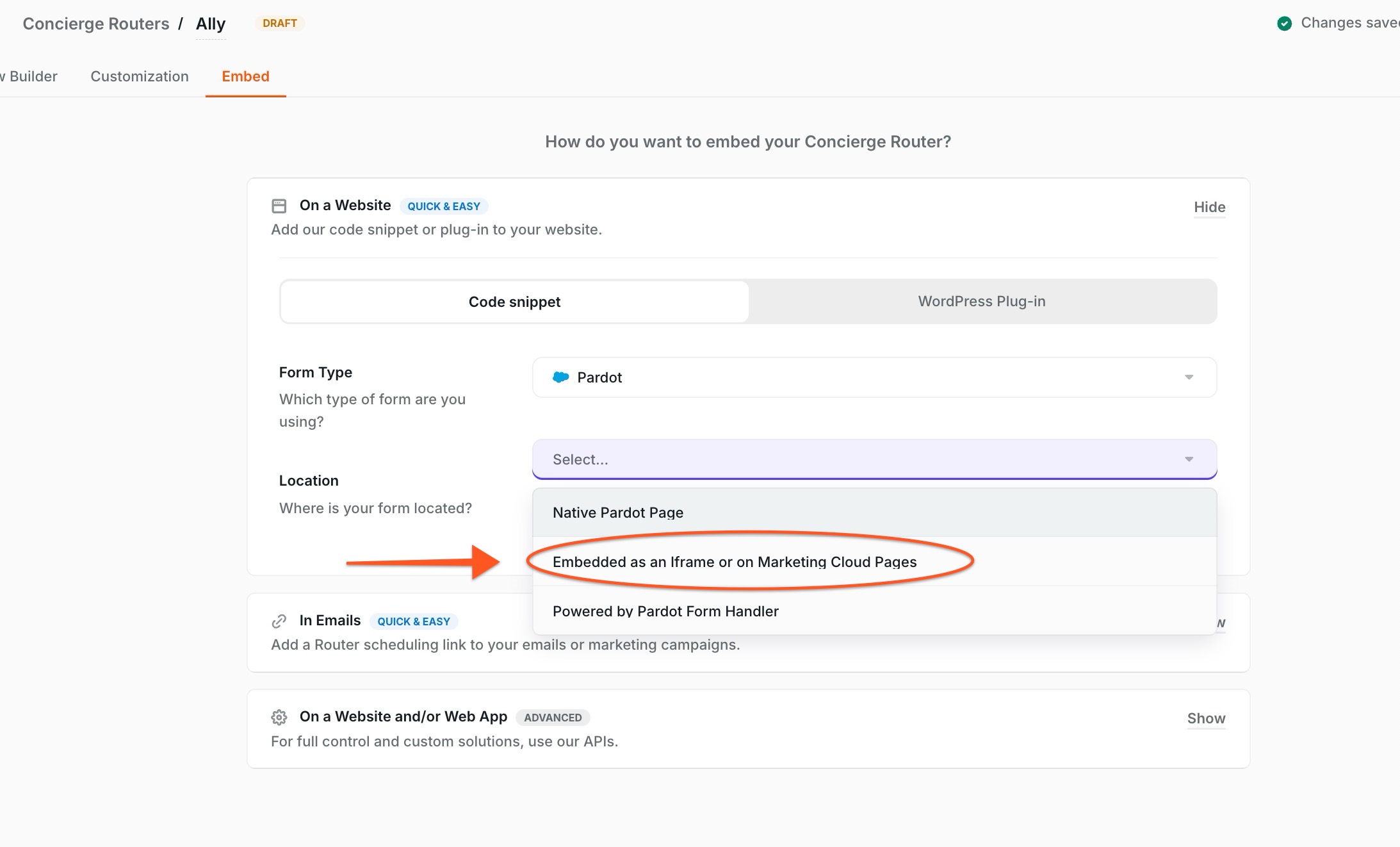1400x847 pixels.
Task: Go to the Builder tab
Action: 29,76
